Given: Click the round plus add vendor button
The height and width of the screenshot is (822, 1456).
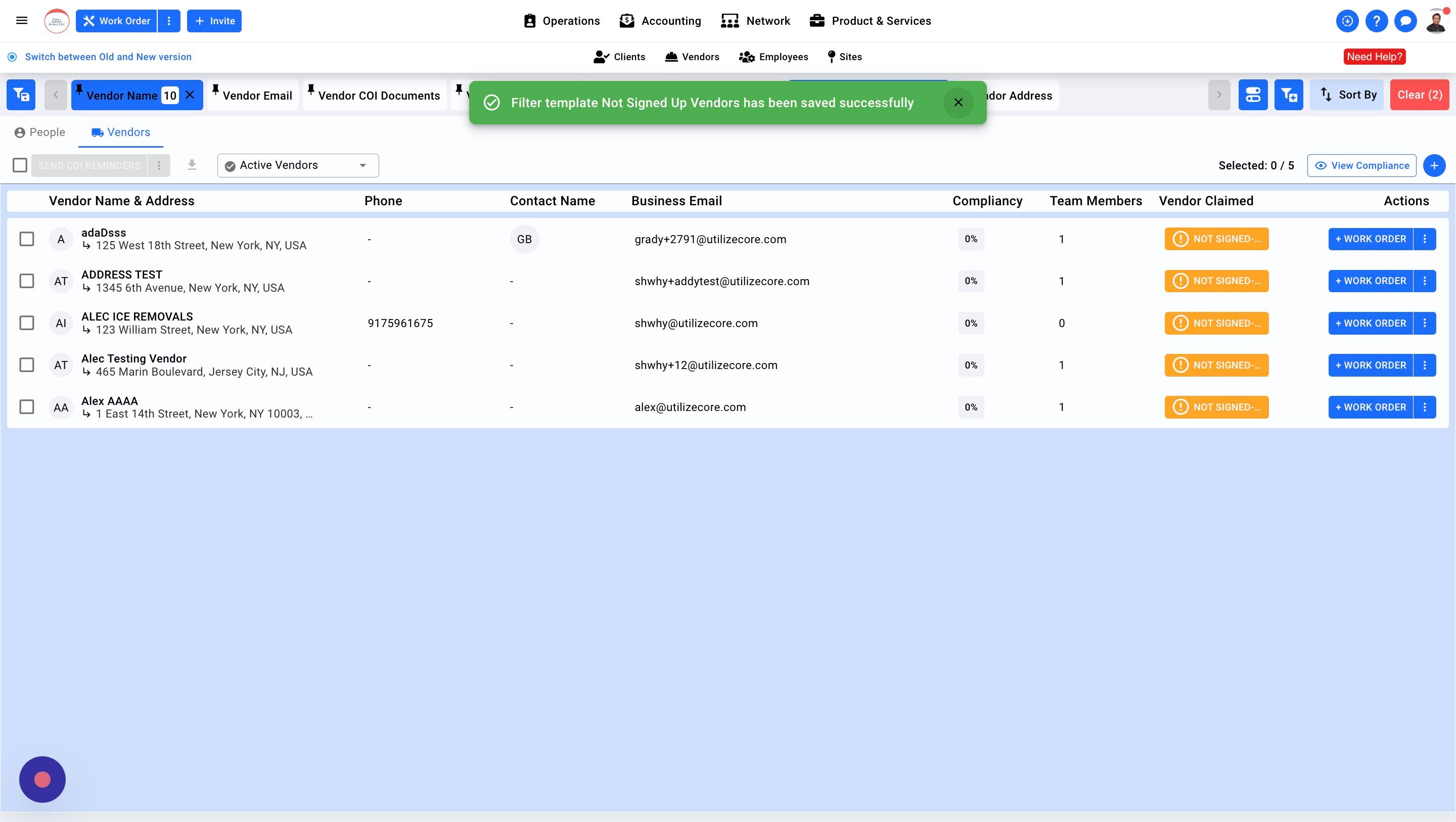Looking at the screenshot, I should click(1434, 166).
